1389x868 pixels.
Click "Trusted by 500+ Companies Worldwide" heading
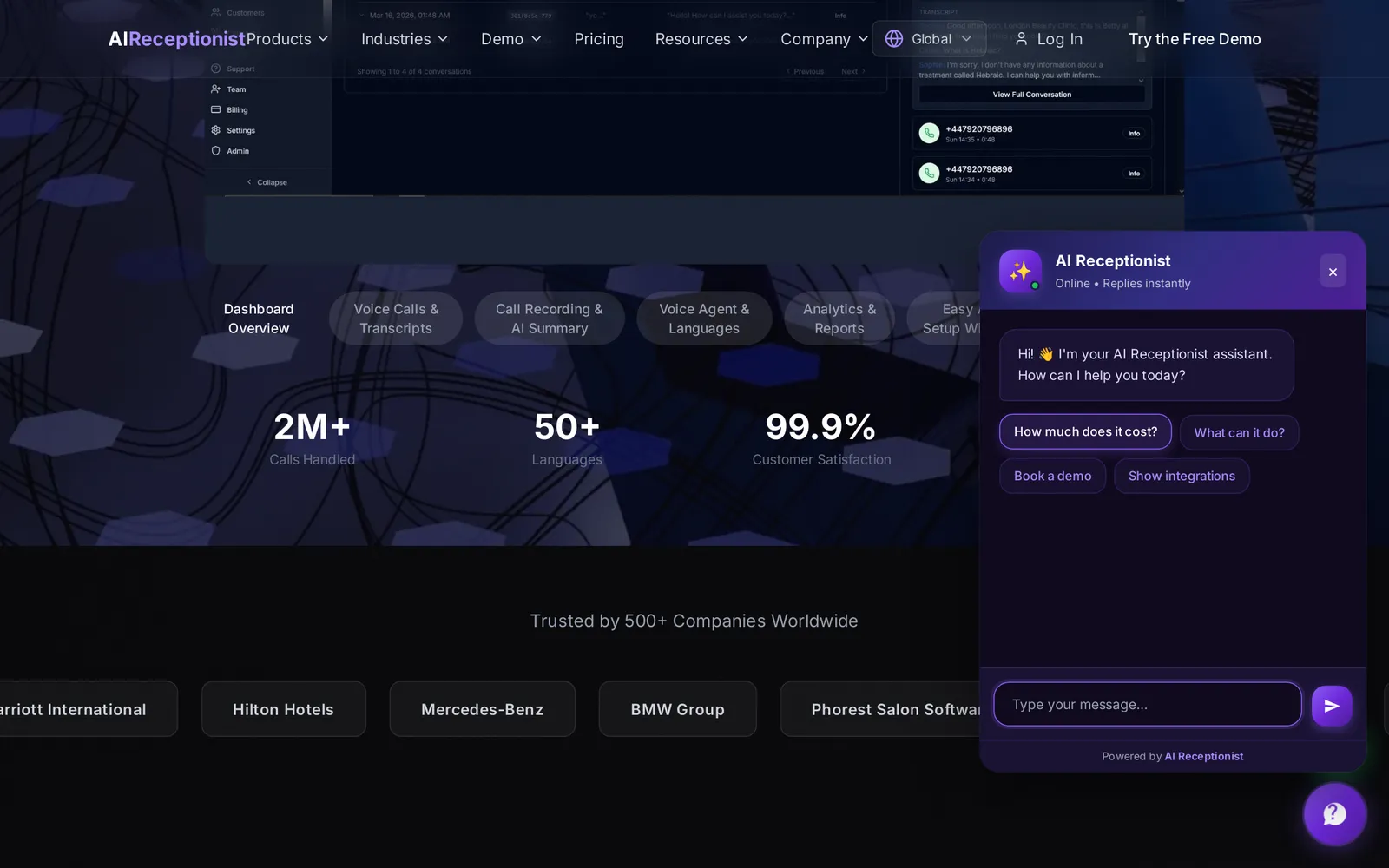coord(694,621)
